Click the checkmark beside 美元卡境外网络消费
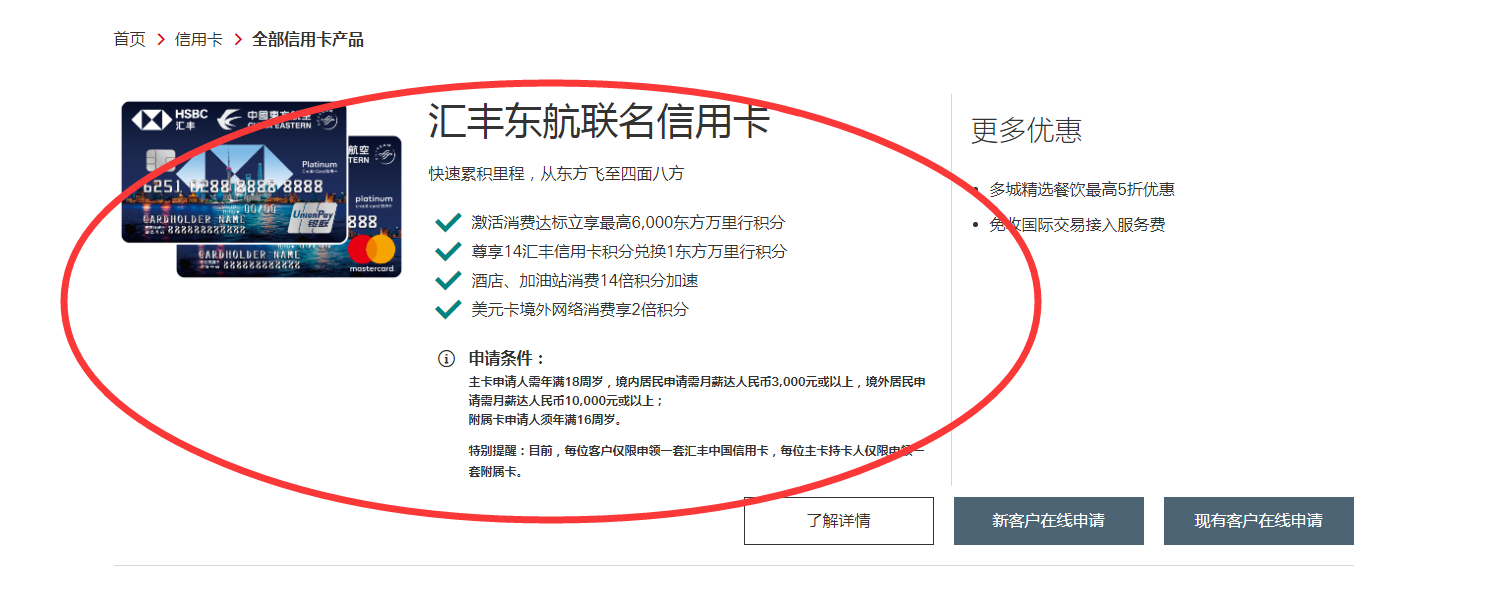The image size is (1506, 603). [x=448, y=309]
